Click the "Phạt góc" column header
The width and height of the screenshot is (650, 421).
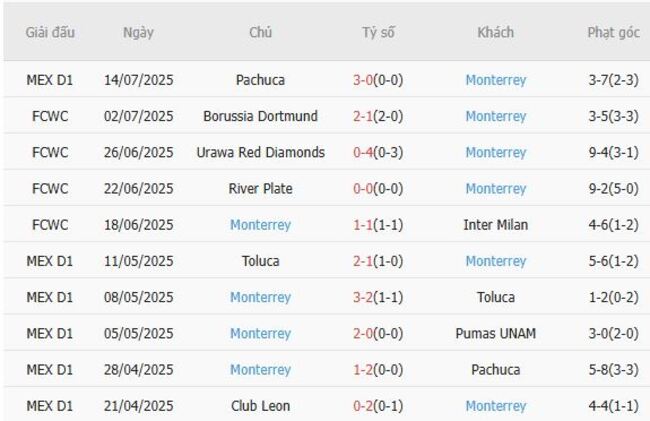click(613, 32)
